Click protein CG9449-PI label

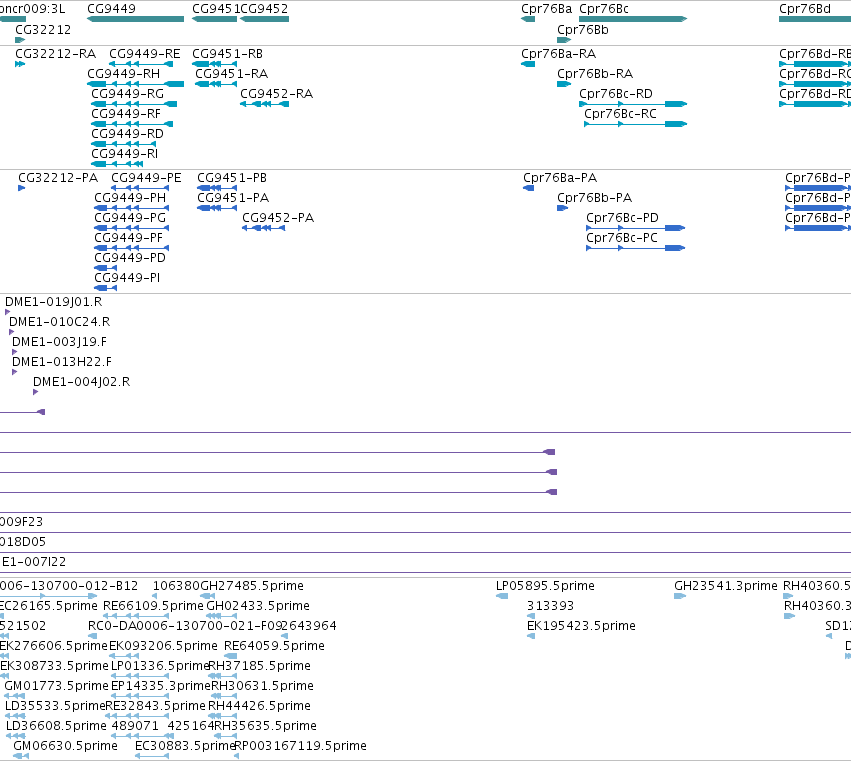click(127, 278)
